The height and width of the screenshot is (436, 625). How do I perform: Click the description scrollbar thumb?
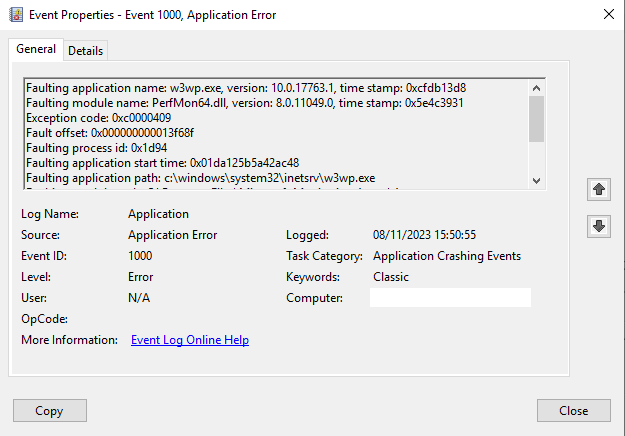pyautogui.click(x=536, y=119)
